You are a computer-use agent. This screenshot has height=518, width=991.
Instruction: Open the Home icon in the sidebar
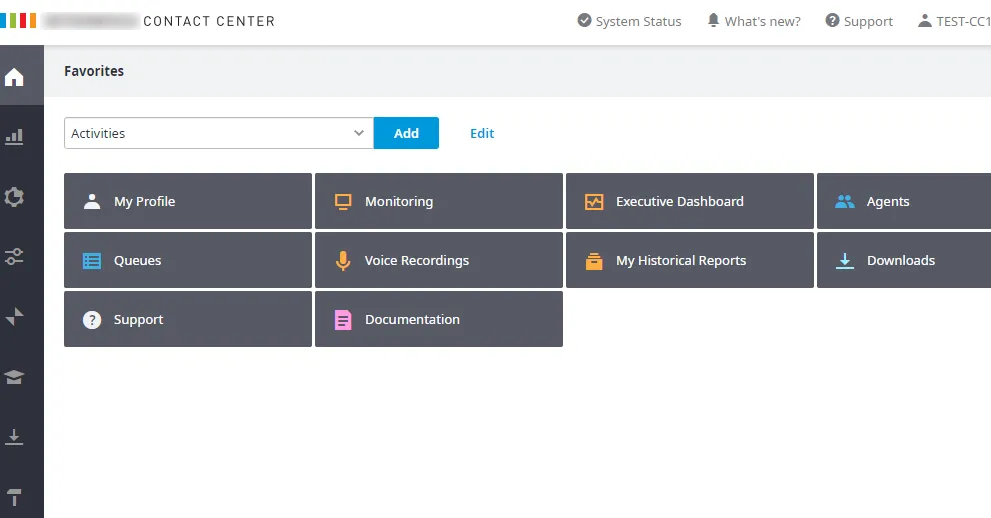point(14,77)
